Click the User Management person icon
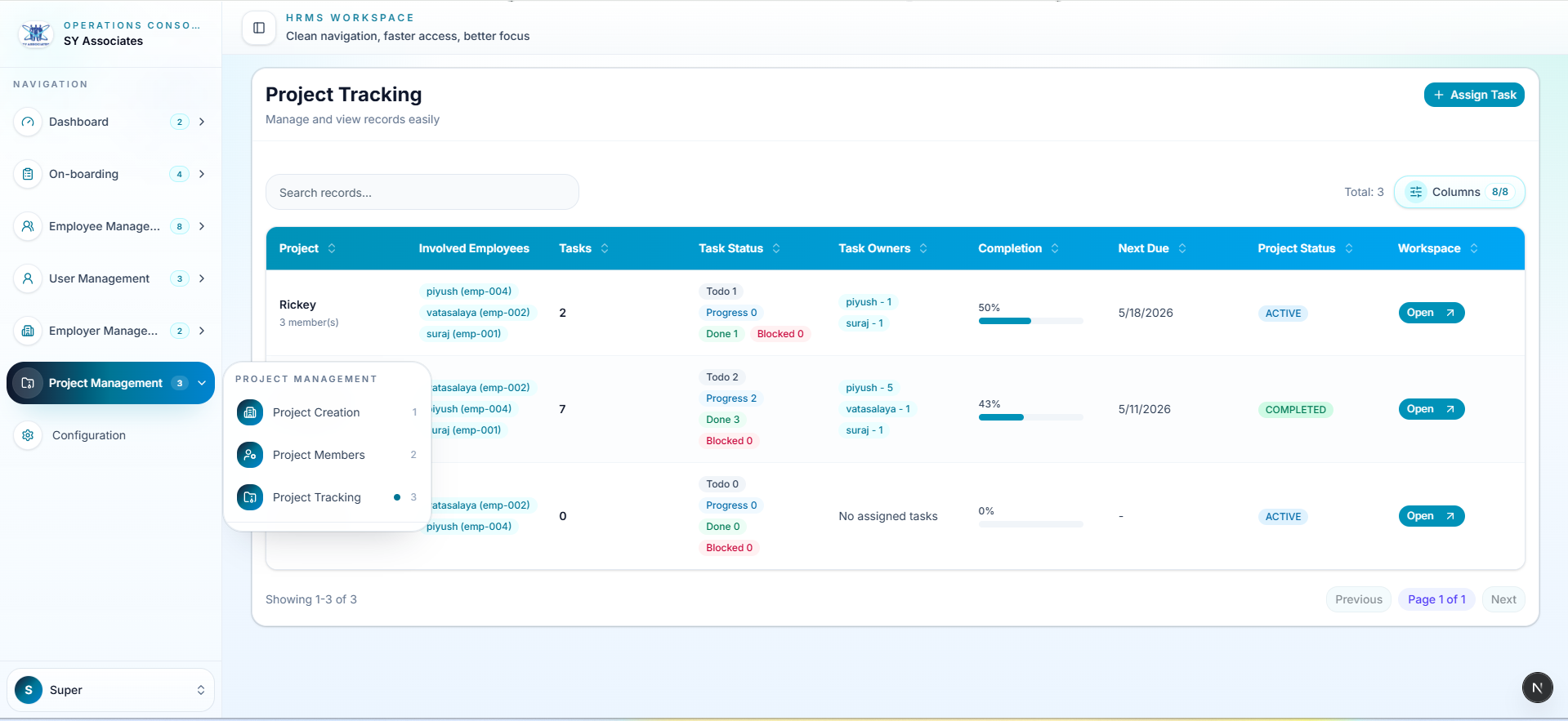1568x721 pixels. 28,278
